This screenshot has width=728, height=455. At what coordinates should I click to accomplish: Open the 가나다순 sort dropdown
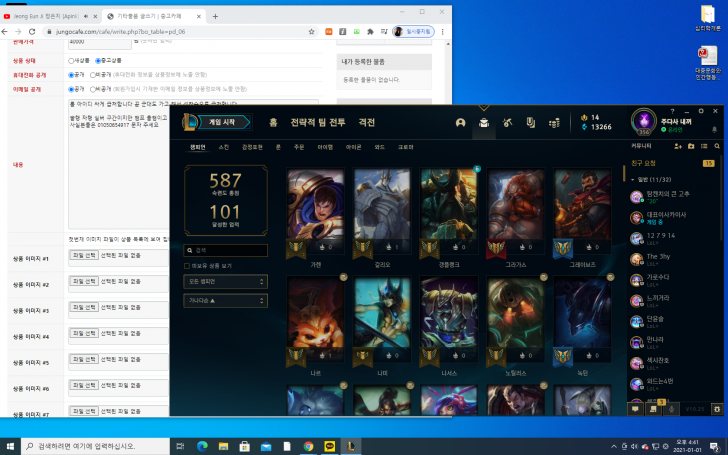[x=226, y=300]
